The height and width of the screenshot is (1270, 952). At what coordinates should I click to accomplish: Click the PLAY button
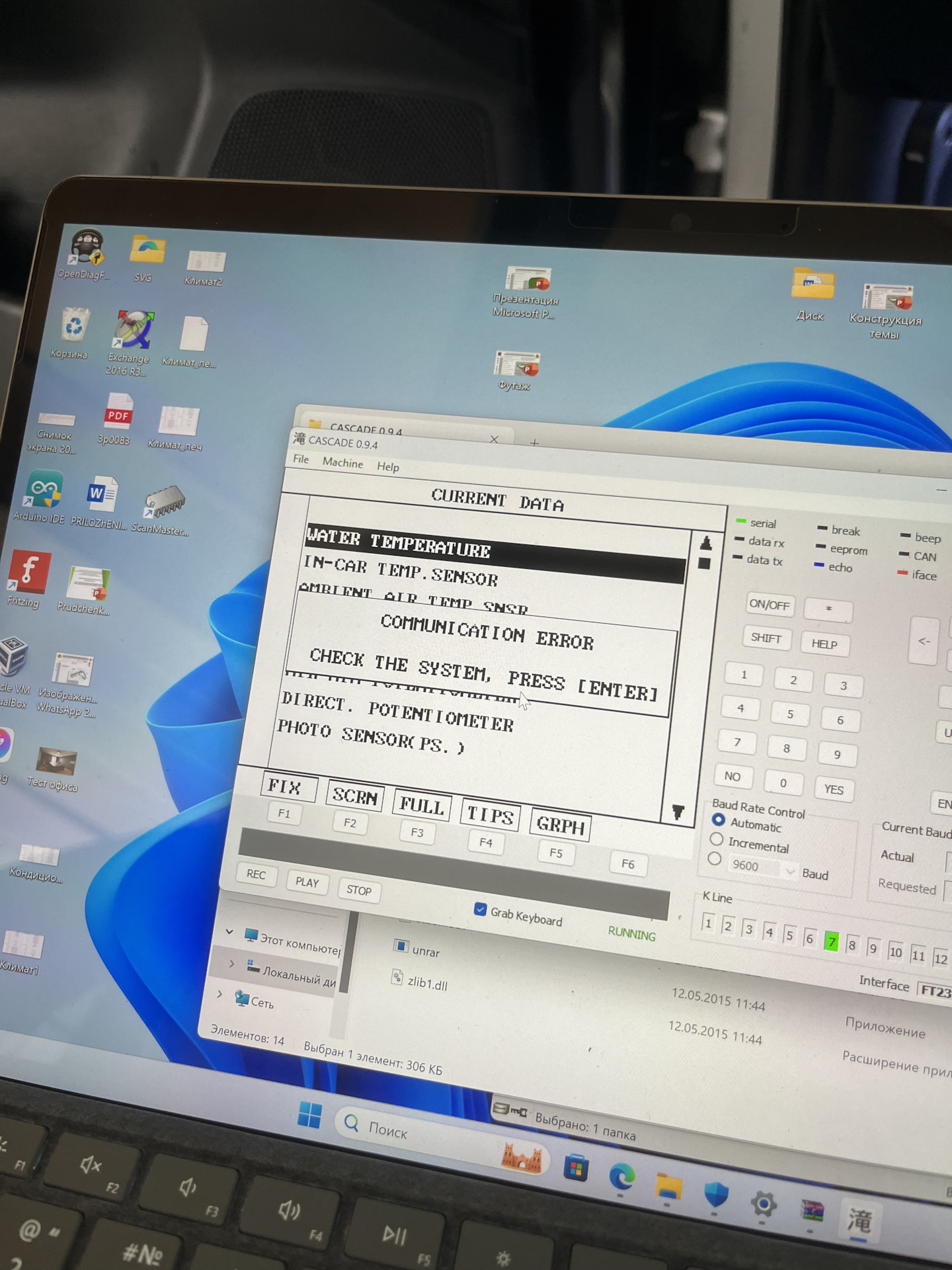(x=307, y=882)
